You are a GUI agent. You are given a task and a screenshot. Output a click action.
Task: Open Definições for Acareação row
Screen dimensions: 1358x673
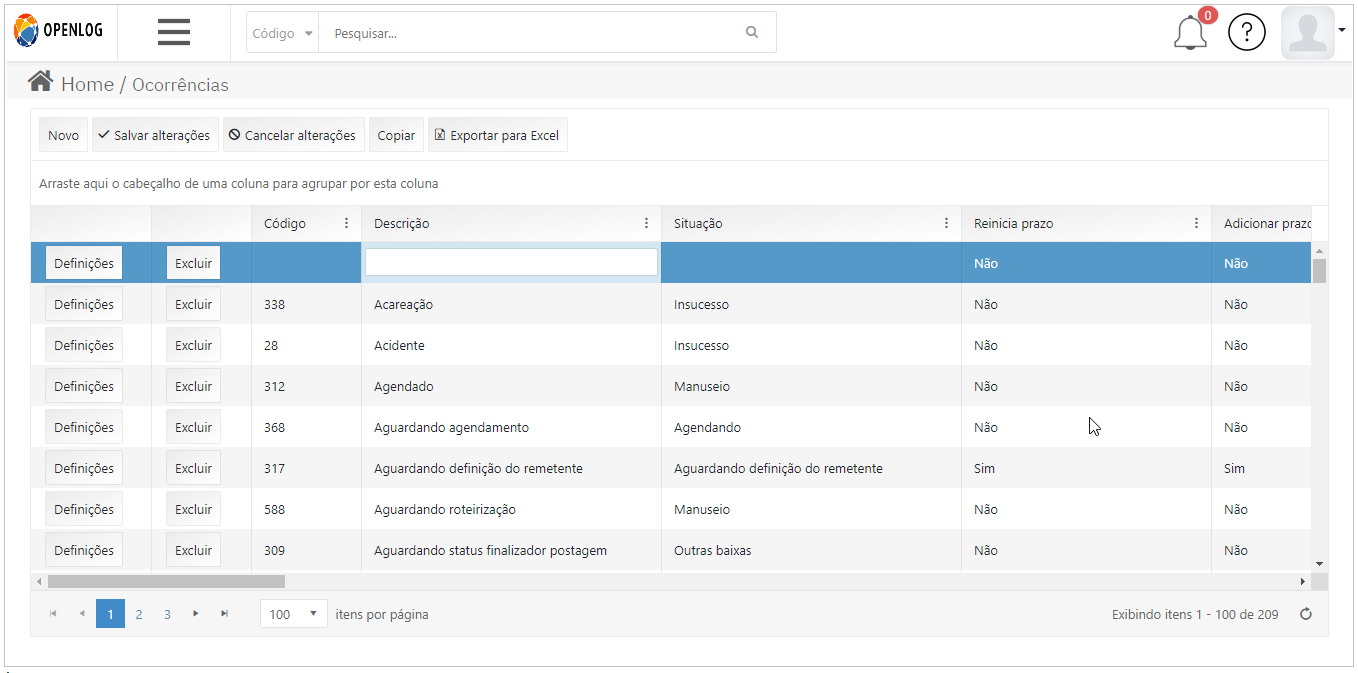(x=84, y=304)
